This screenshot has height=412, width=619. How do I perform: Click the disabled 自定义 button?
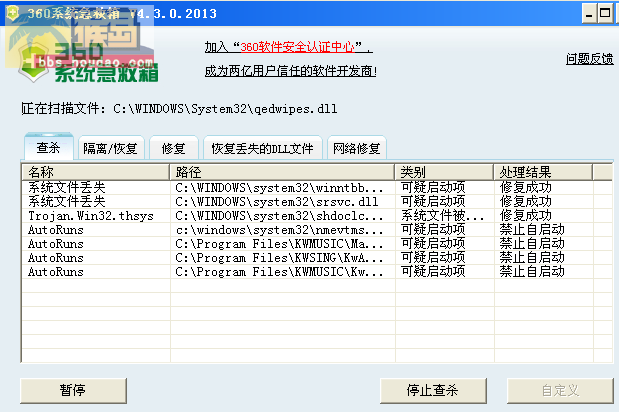click(x=560, y=390)
